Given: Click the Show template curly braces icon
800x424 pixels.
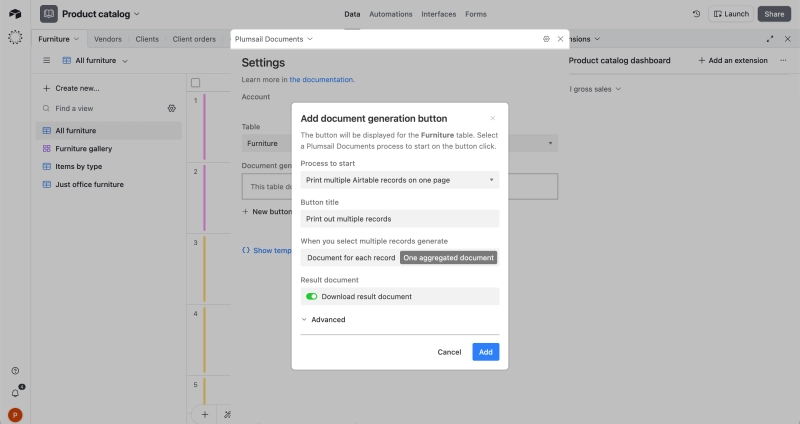Looking at the screenshot, I should pyautogui.click(x=246, y=251).
